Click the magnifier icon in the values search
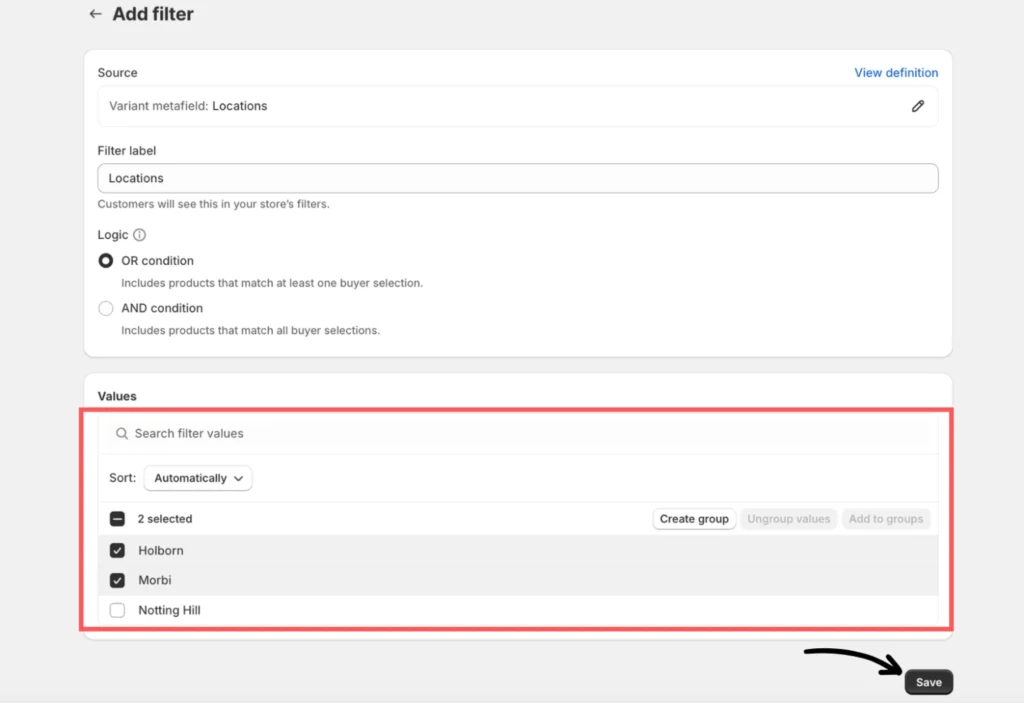 click(122, 434)
